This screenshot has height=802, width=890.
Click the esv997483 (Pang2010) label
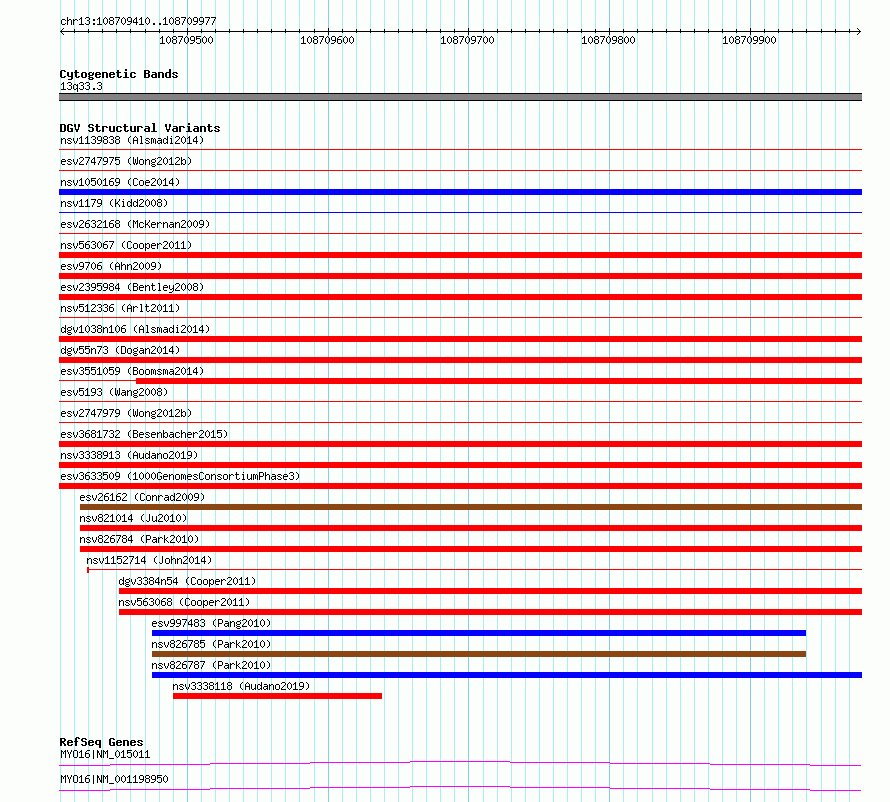pyautogui.click(x=211, y=623)
